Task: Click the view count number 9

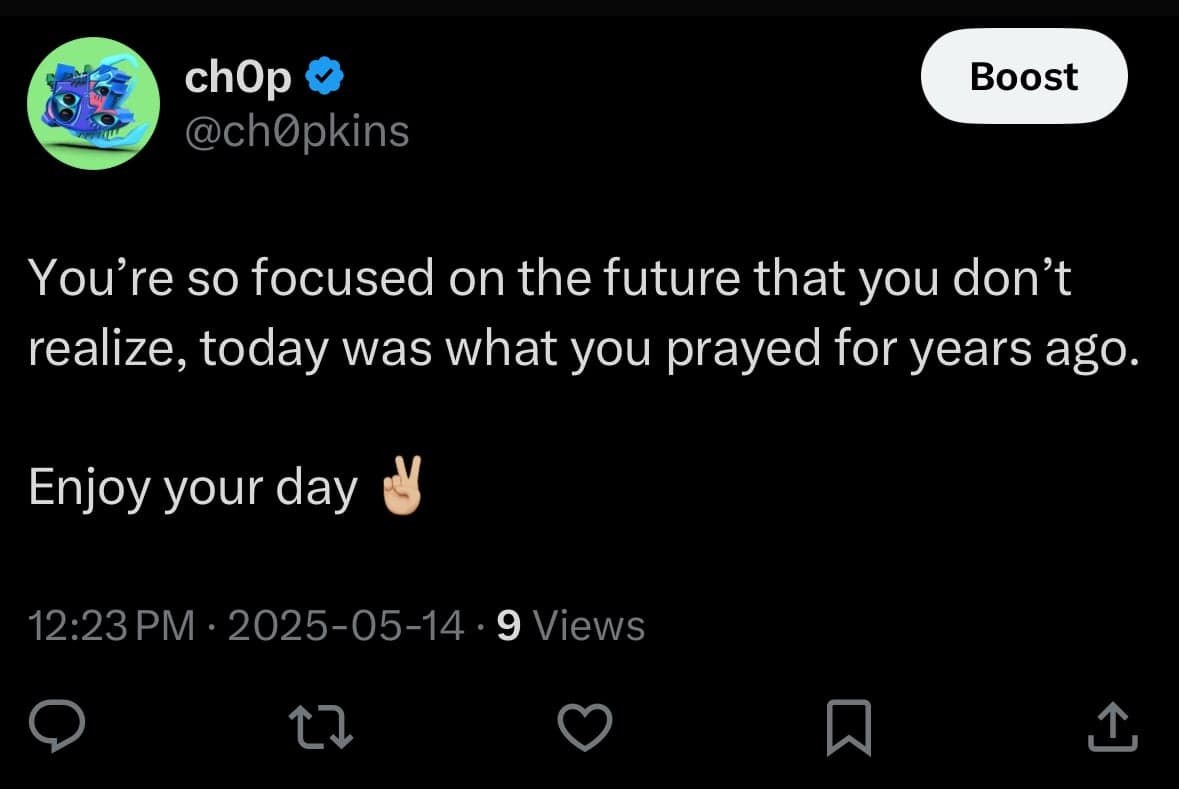Action: point(508,626)
